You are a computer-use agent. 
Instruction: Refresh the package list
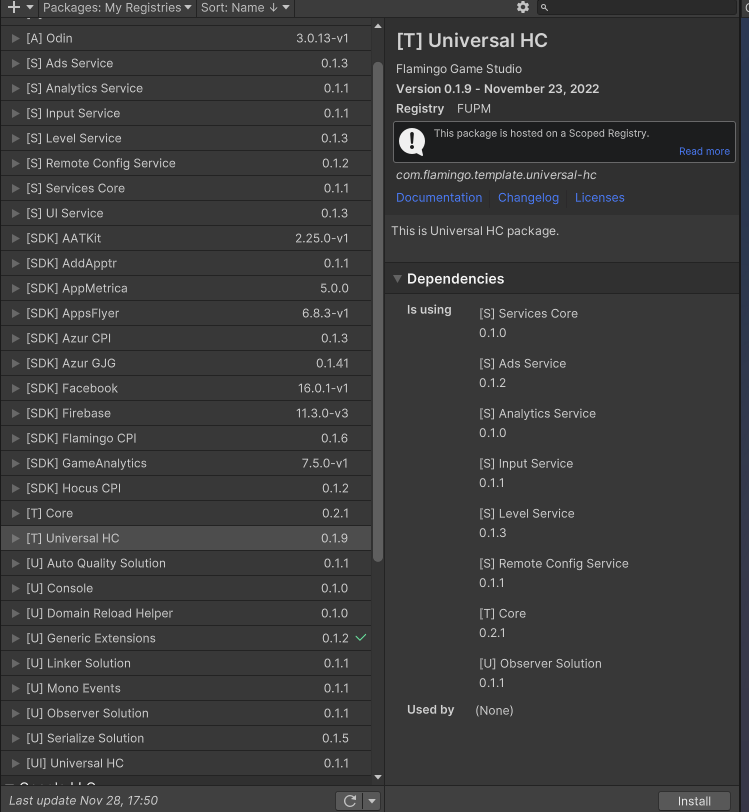click(350, 801)
